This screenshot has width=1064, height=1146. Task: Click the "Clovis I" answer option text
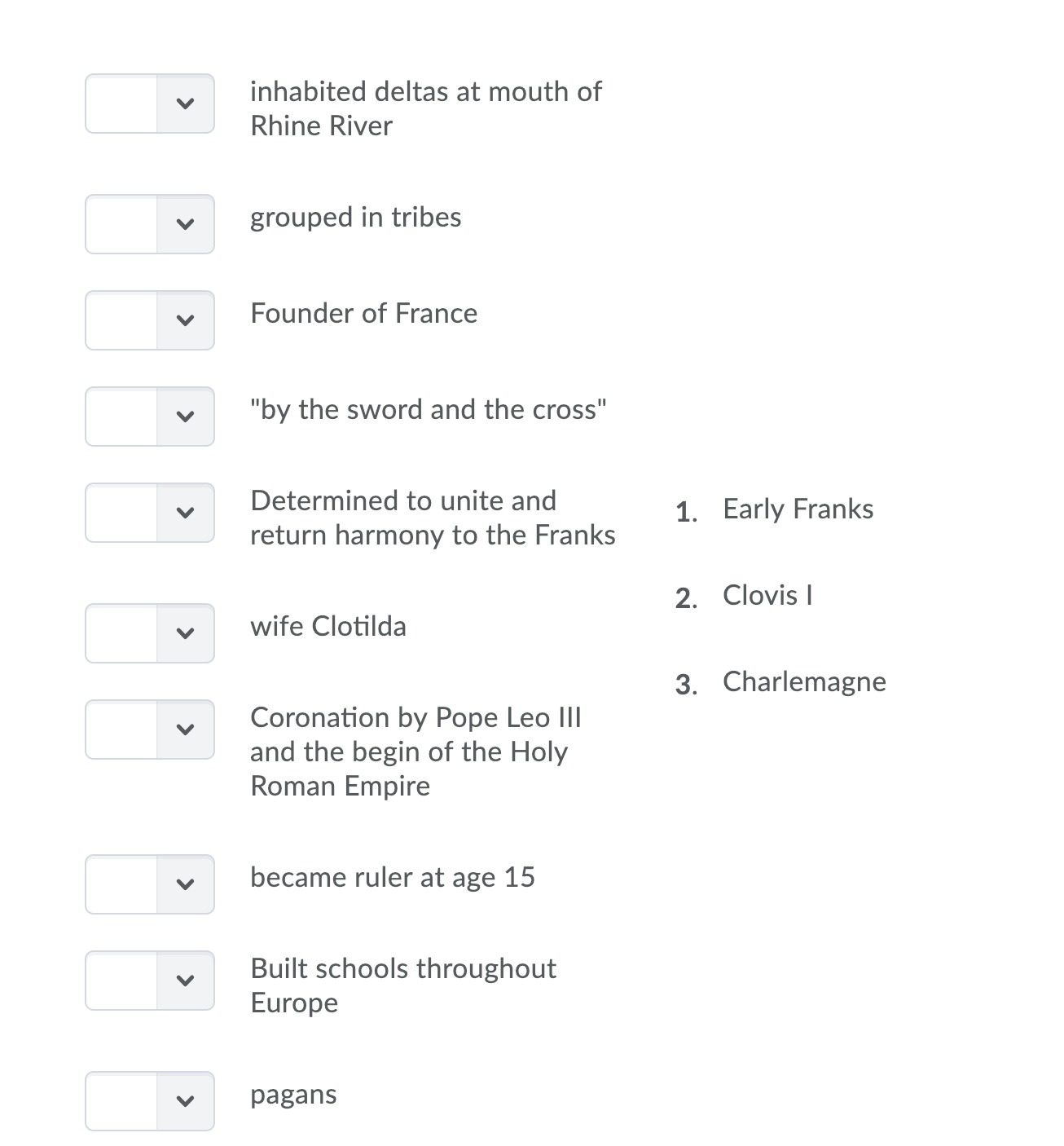click(767, 595)
